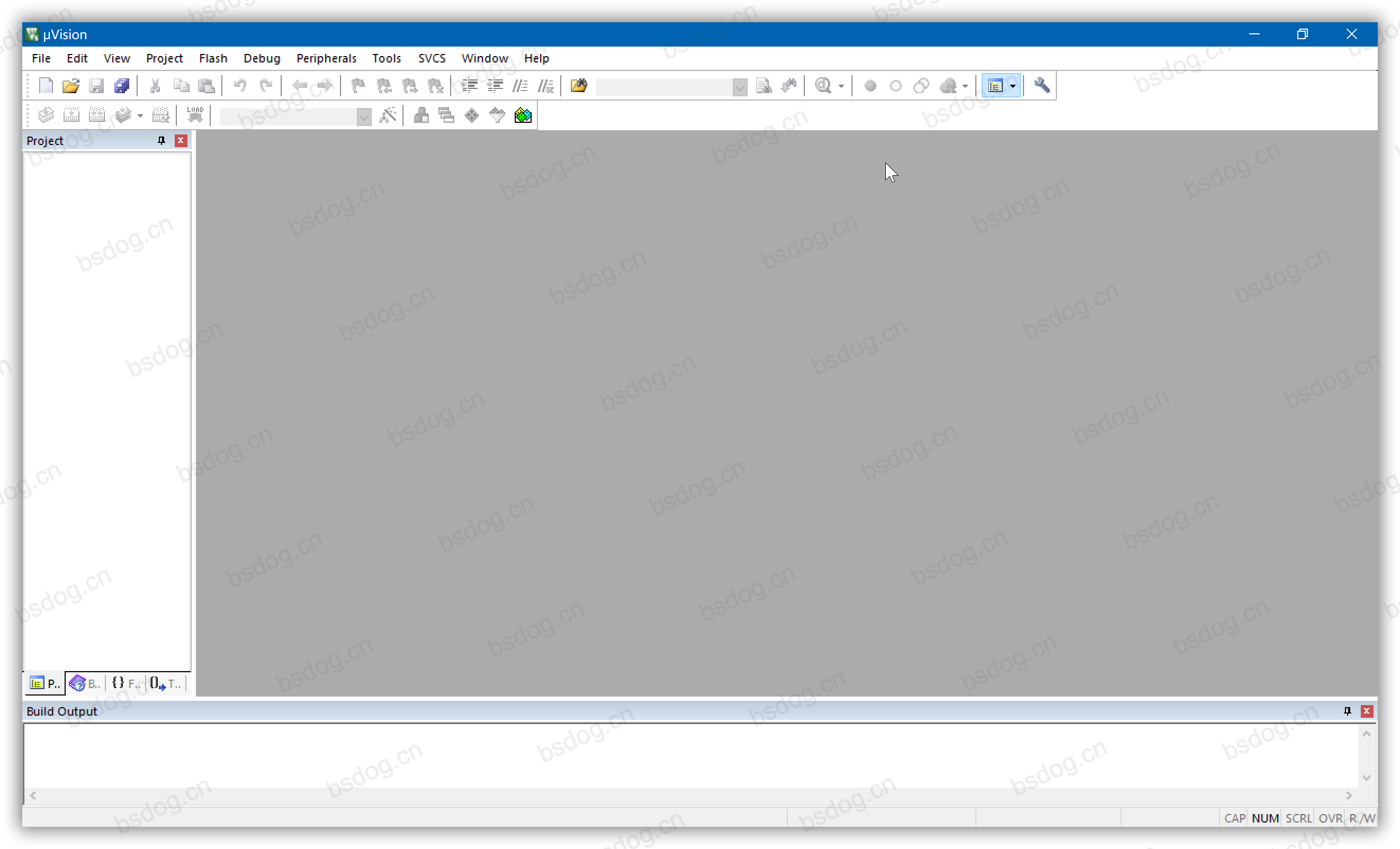Click the Save floppy disk icon
The height and width of the screenshot is (849, 1400).
click(x=96, y=86)
